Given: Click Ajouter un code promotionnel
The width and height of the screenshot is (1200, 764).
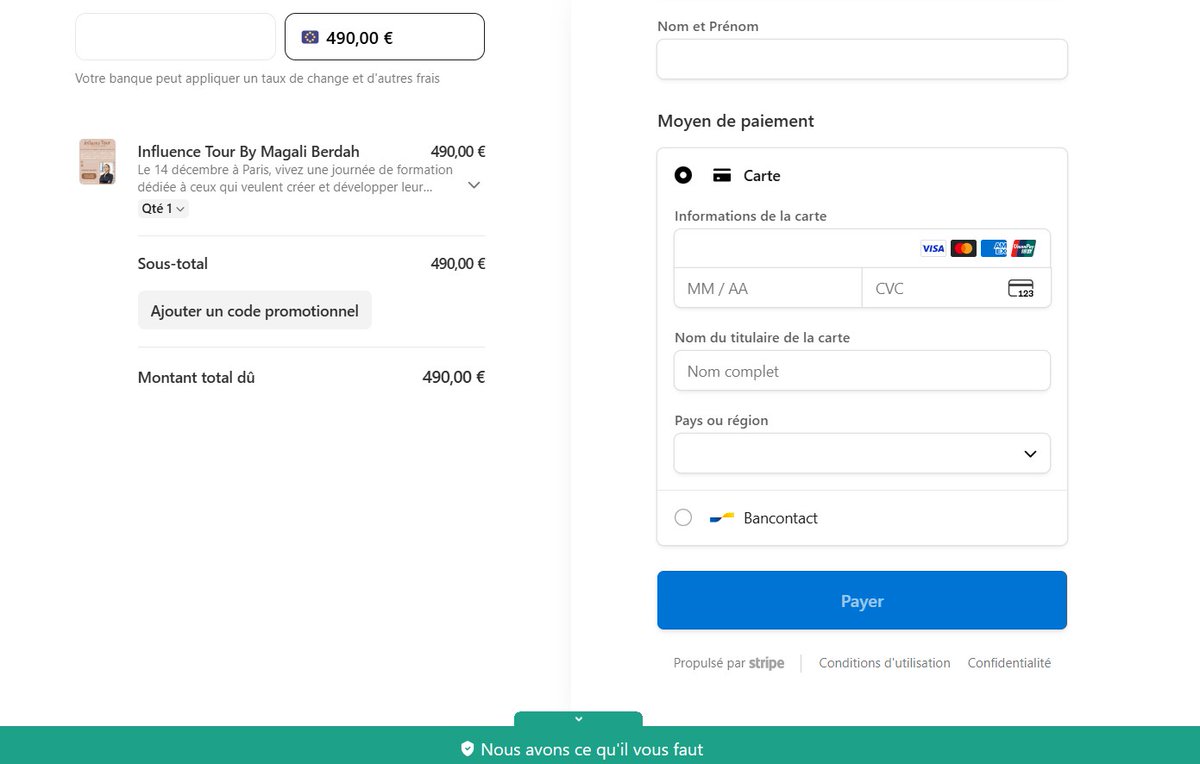Looking at the screenshot, I should 255,311.
